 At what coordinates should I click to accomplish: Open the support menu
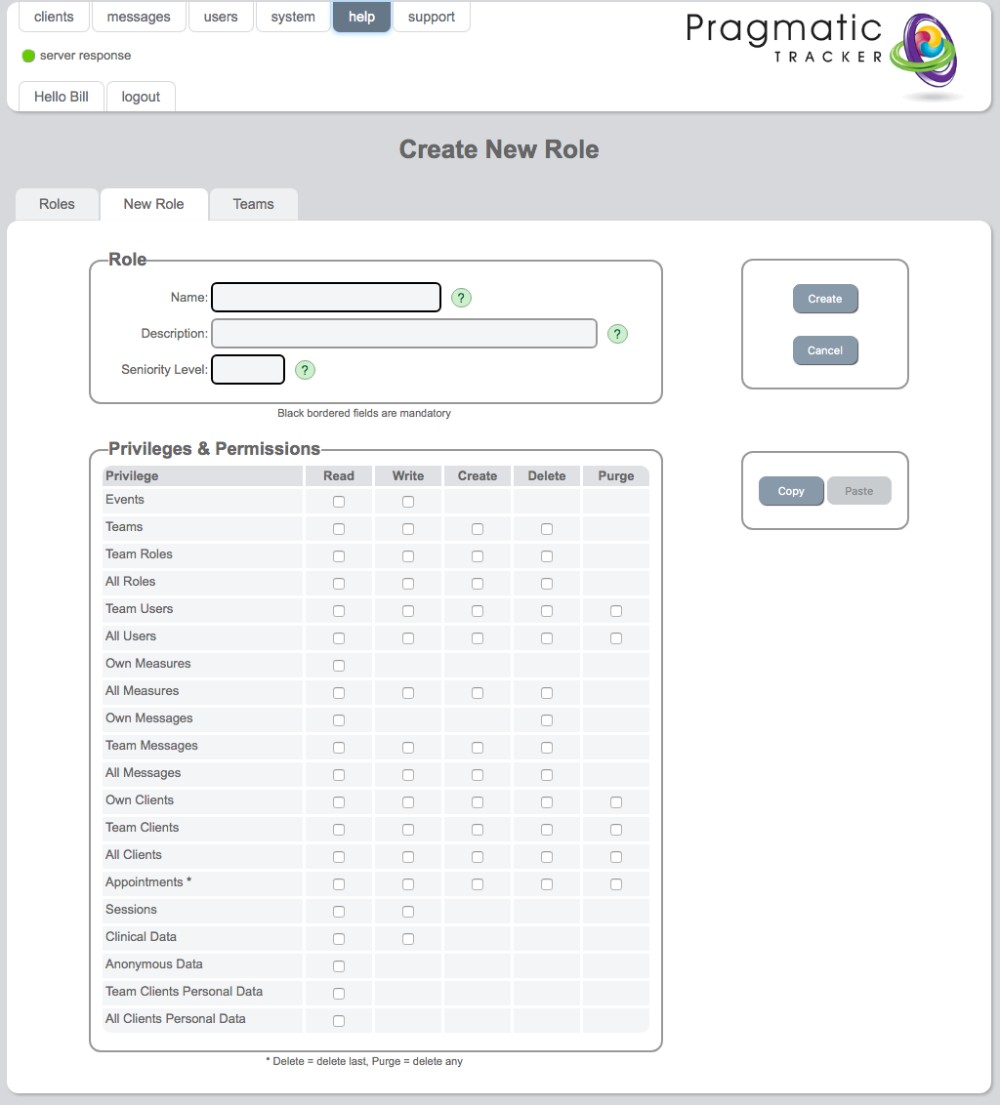[x=431, y=16]
